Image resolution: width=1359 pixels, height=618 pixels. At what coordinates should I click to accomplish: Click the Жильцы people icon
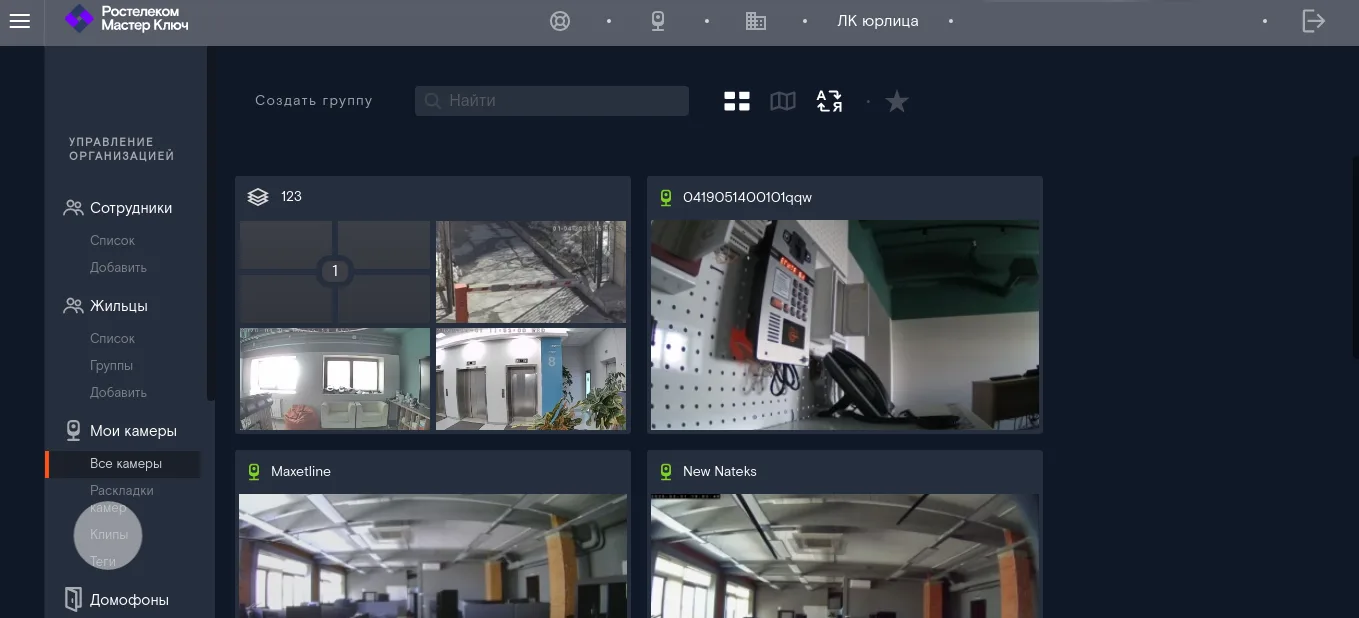(73, 306)
